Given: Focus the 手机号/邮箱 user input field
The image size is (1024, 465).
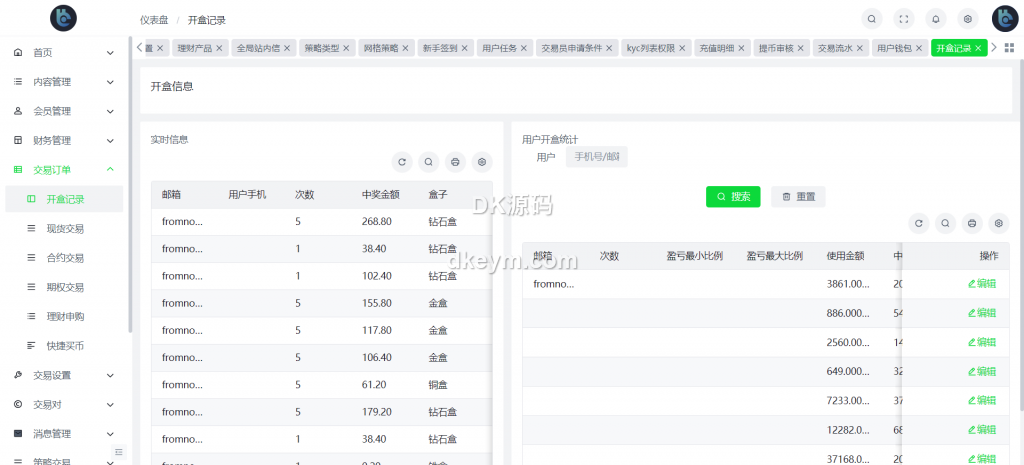Looking at the screenshot, I should (597, 157).
